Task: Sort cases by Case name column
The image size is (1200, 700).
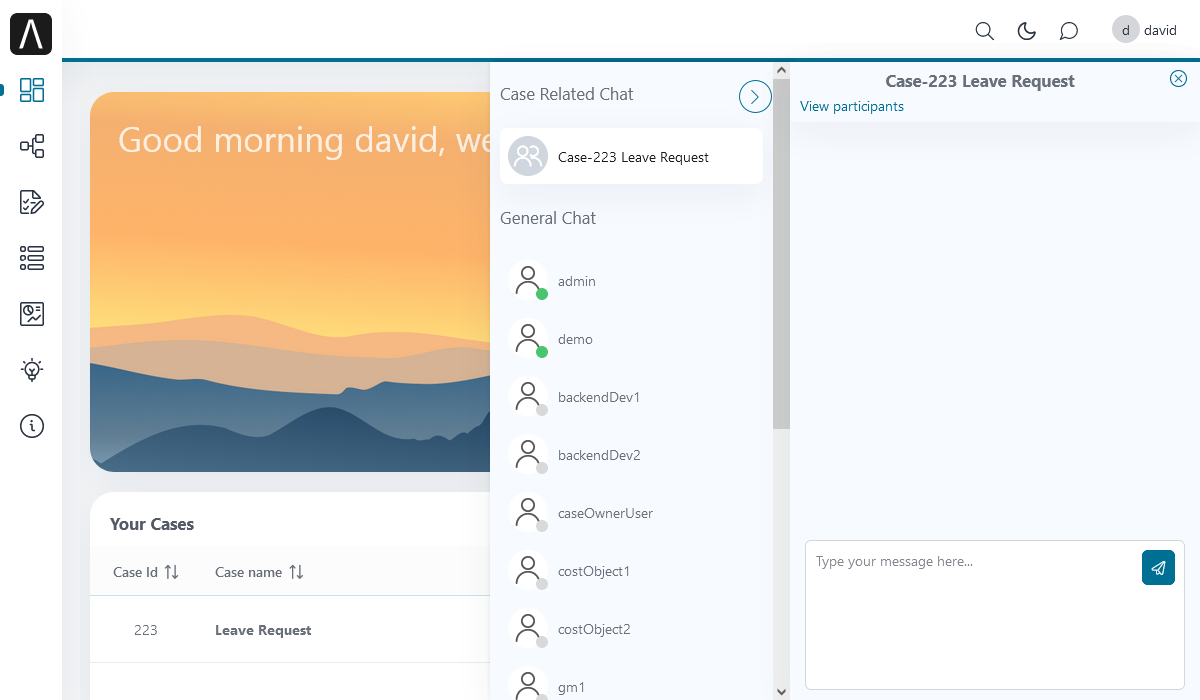Action: click(296, 572)
